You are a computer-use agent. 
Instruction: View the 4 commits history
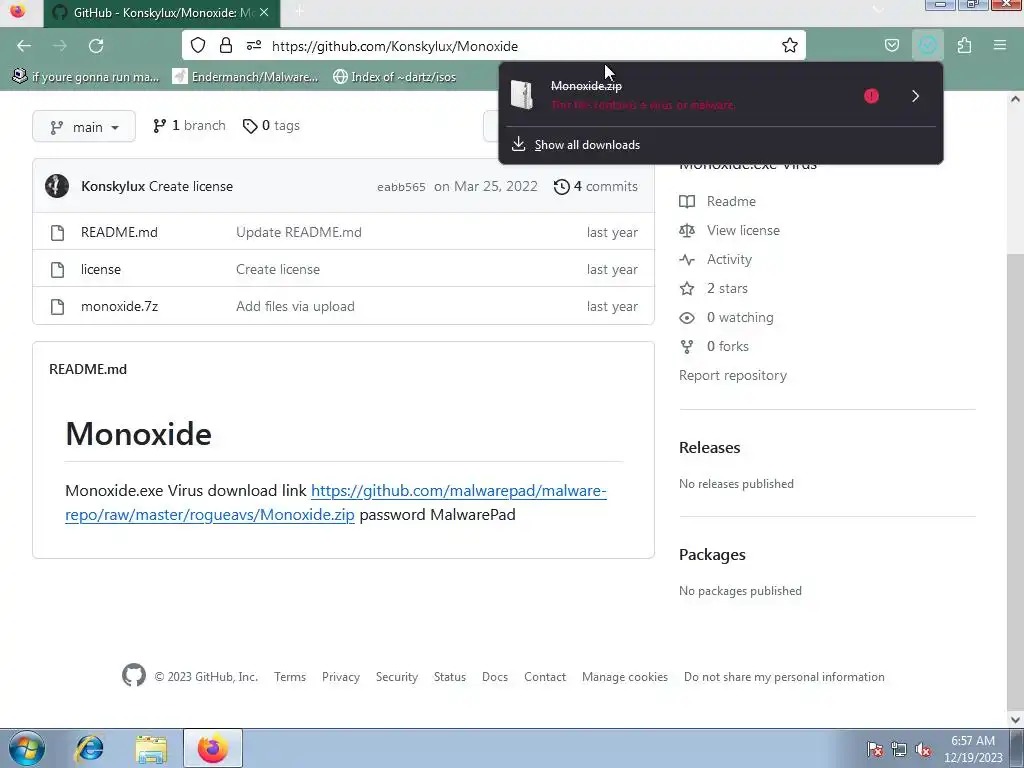(596, 186)
